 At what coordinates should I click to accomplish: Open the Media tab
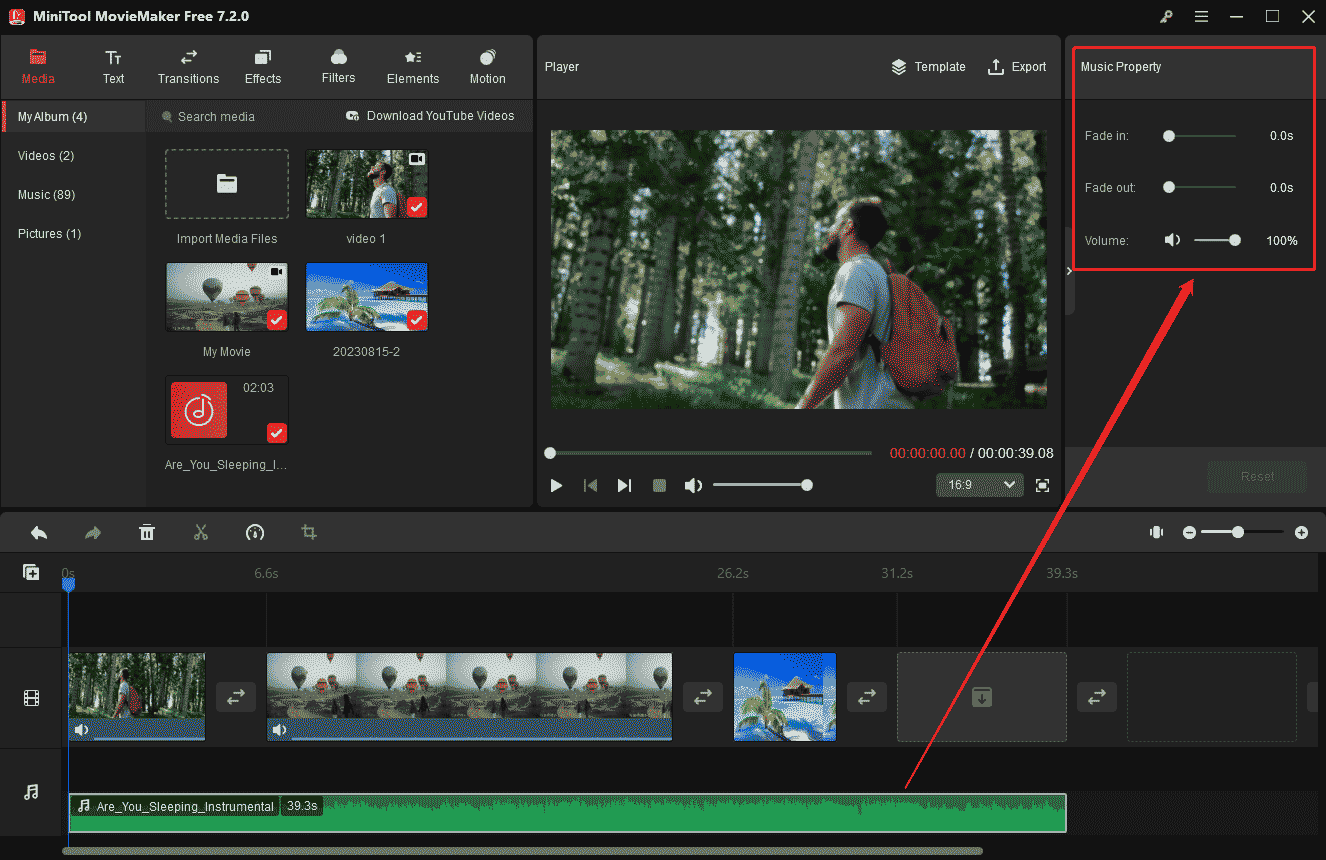pos(38,67)
